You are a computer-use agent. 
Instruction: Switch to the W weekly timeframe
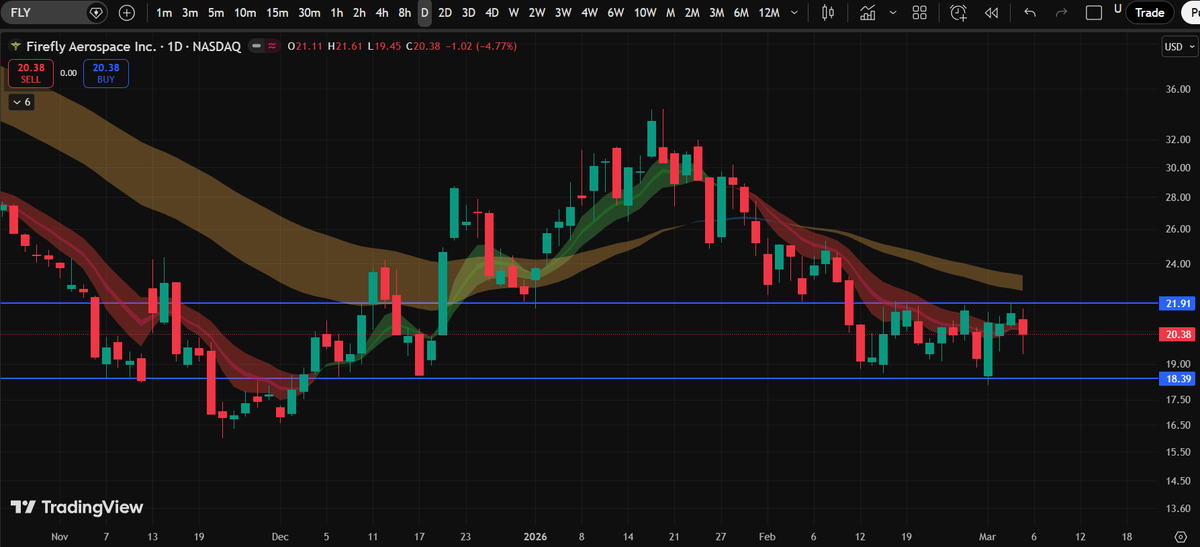click(513, 13)
